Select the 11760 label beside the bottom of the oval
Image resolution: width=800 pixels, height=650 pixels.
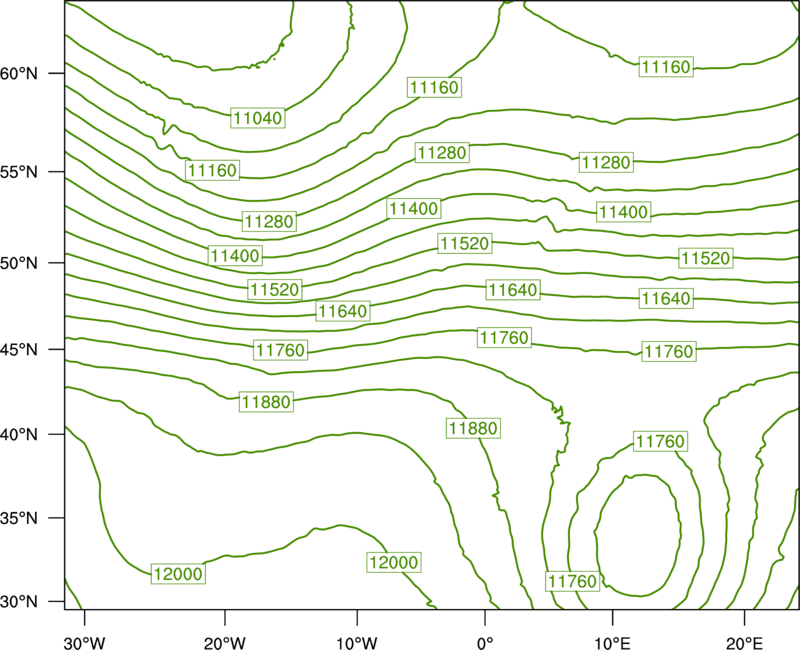pyautogui.click(x=572, y=581)
